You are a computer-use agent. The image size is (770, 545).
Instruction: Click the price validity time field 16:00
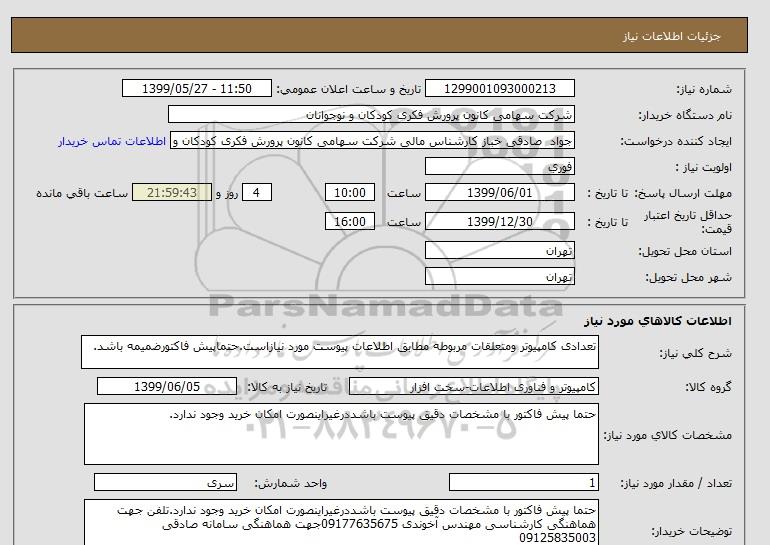350,221
